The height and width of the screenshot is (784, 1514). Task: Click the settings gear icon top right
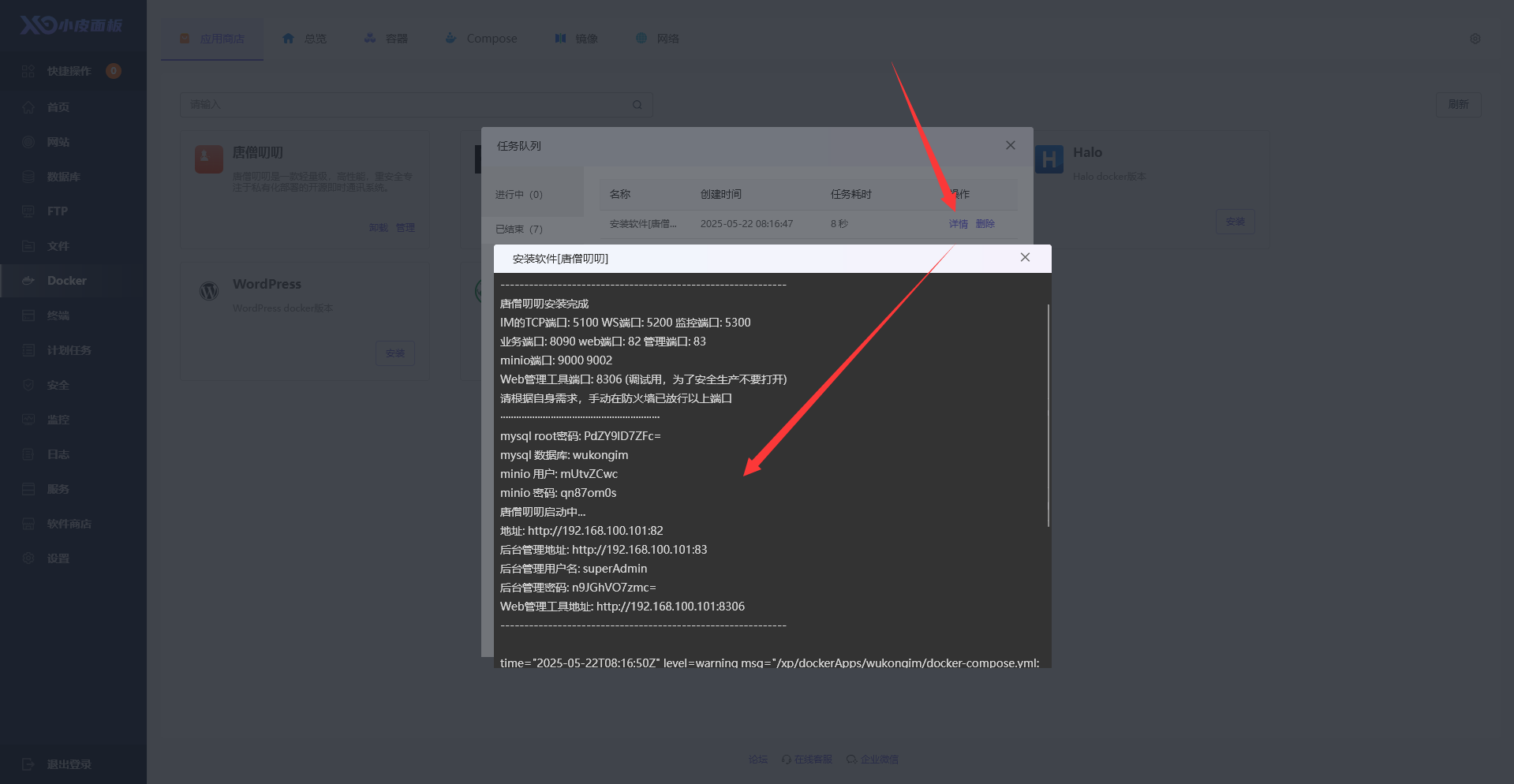1475,39
